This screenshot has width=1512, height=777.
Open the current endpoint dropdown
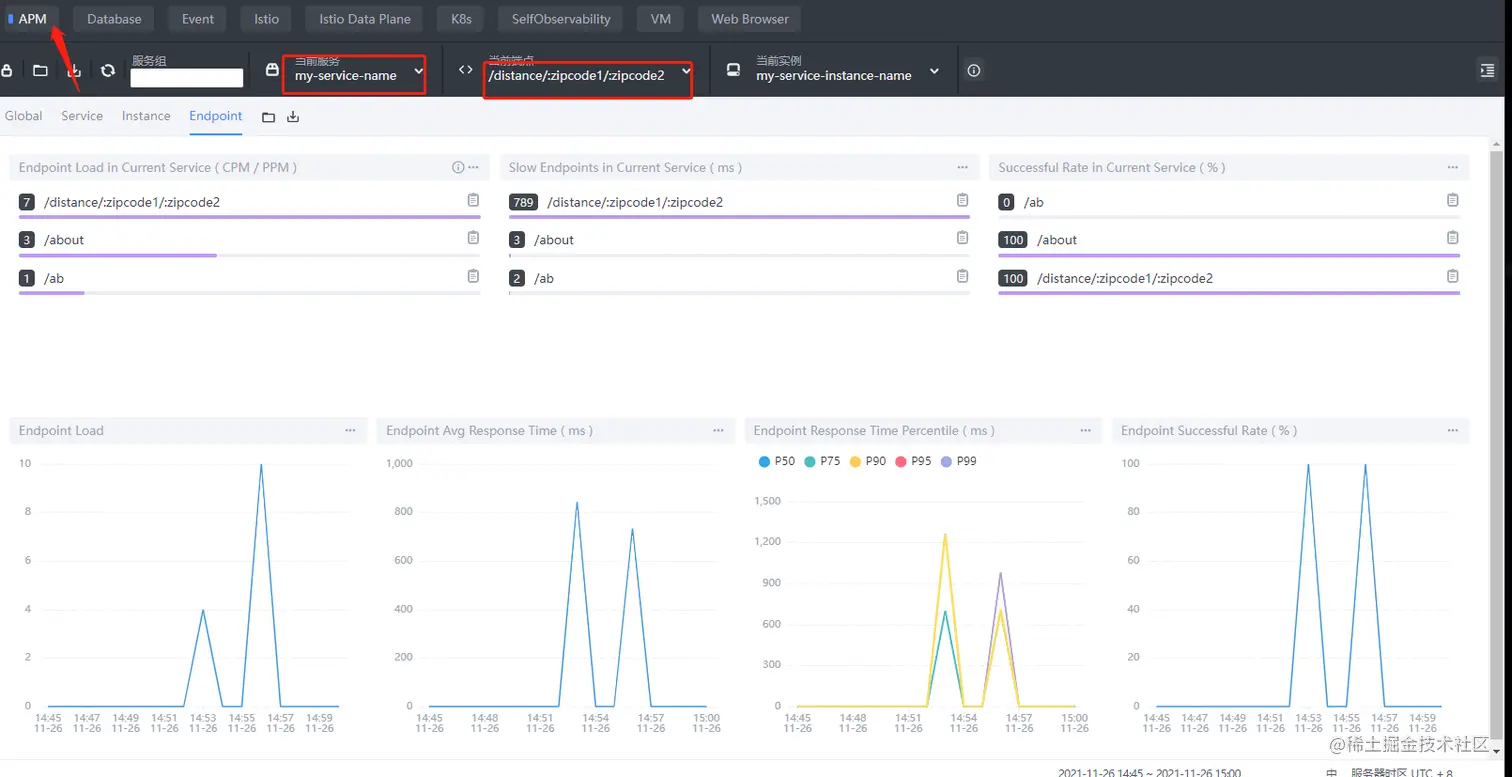click(x=589, y=75)
